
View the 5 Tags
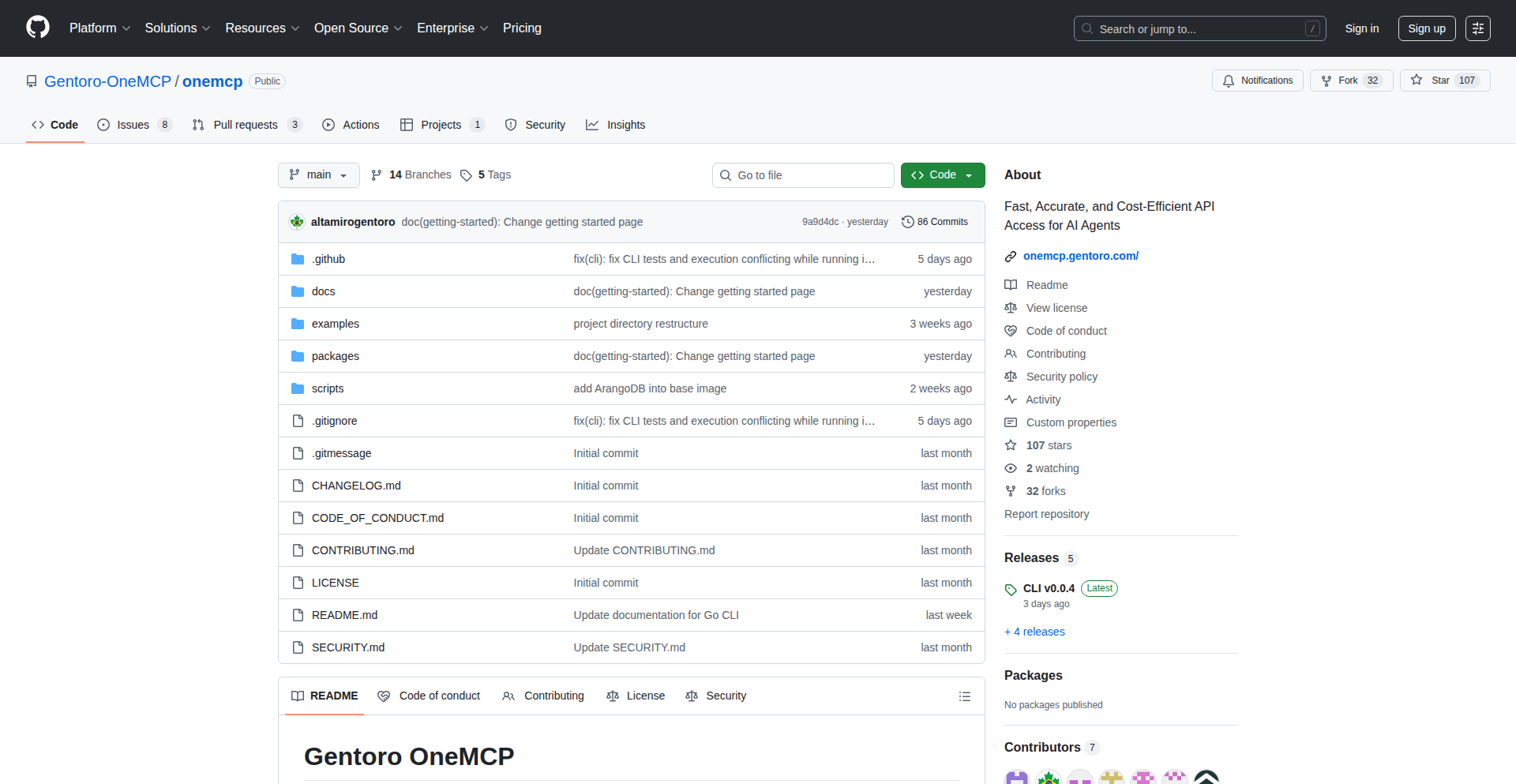(x=486, y=175)
